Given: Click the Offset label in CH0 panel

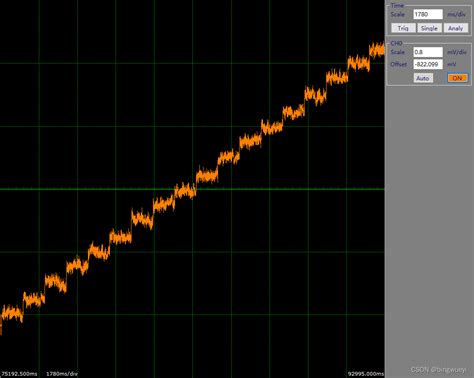Looking at the screenshot, I should 399,64.
